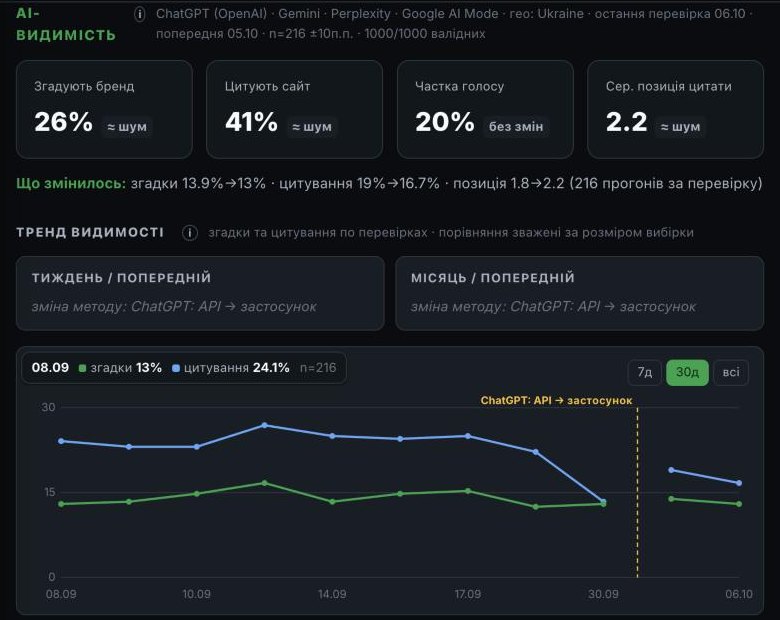The height and width of the screenshot is (620, 780).
Task: Open the Частка голосу 20% card
Action: (x=485, y=109)
